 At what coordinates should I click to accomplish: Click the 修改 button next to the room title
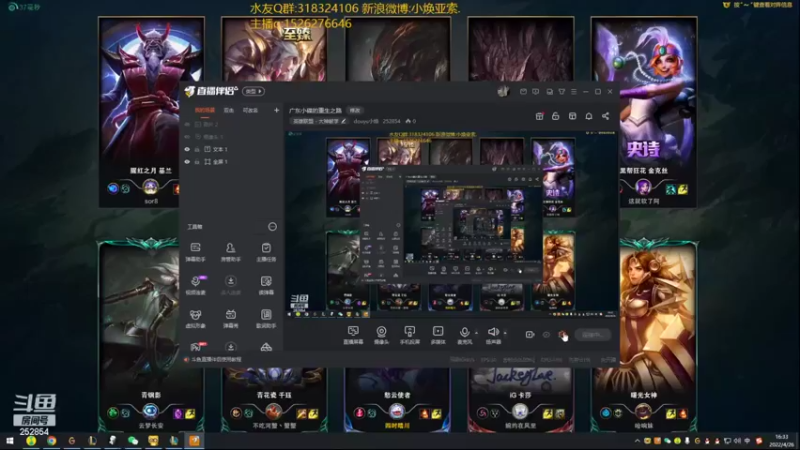coord(355,110)
